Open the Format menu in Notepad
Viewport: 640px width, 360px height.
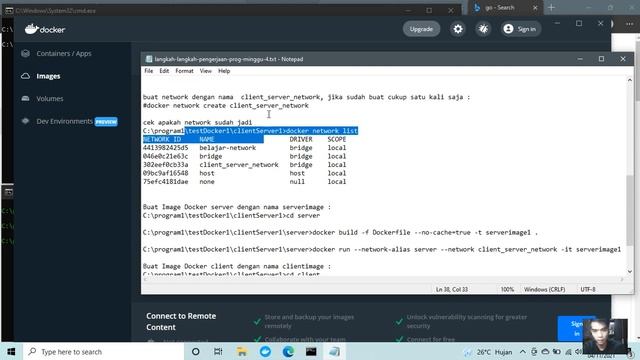tap(184, 71)
